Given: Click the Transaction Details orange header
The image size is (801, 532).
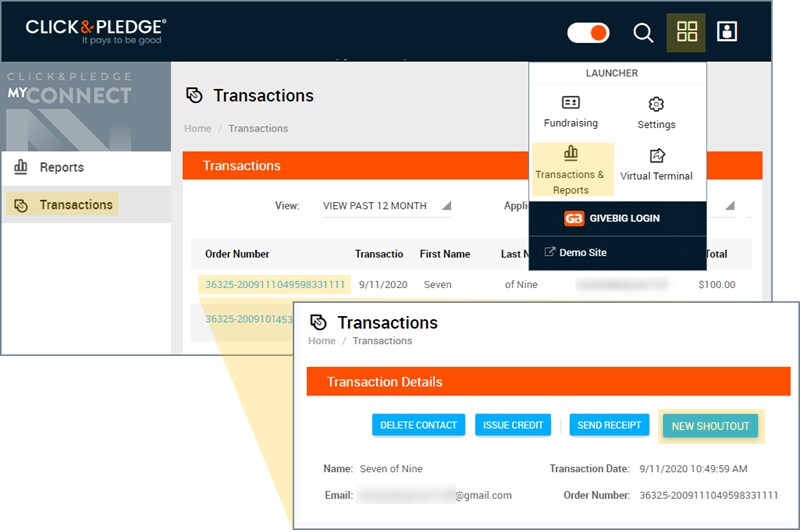Looking at the screenshot, I should click(549, 381).
